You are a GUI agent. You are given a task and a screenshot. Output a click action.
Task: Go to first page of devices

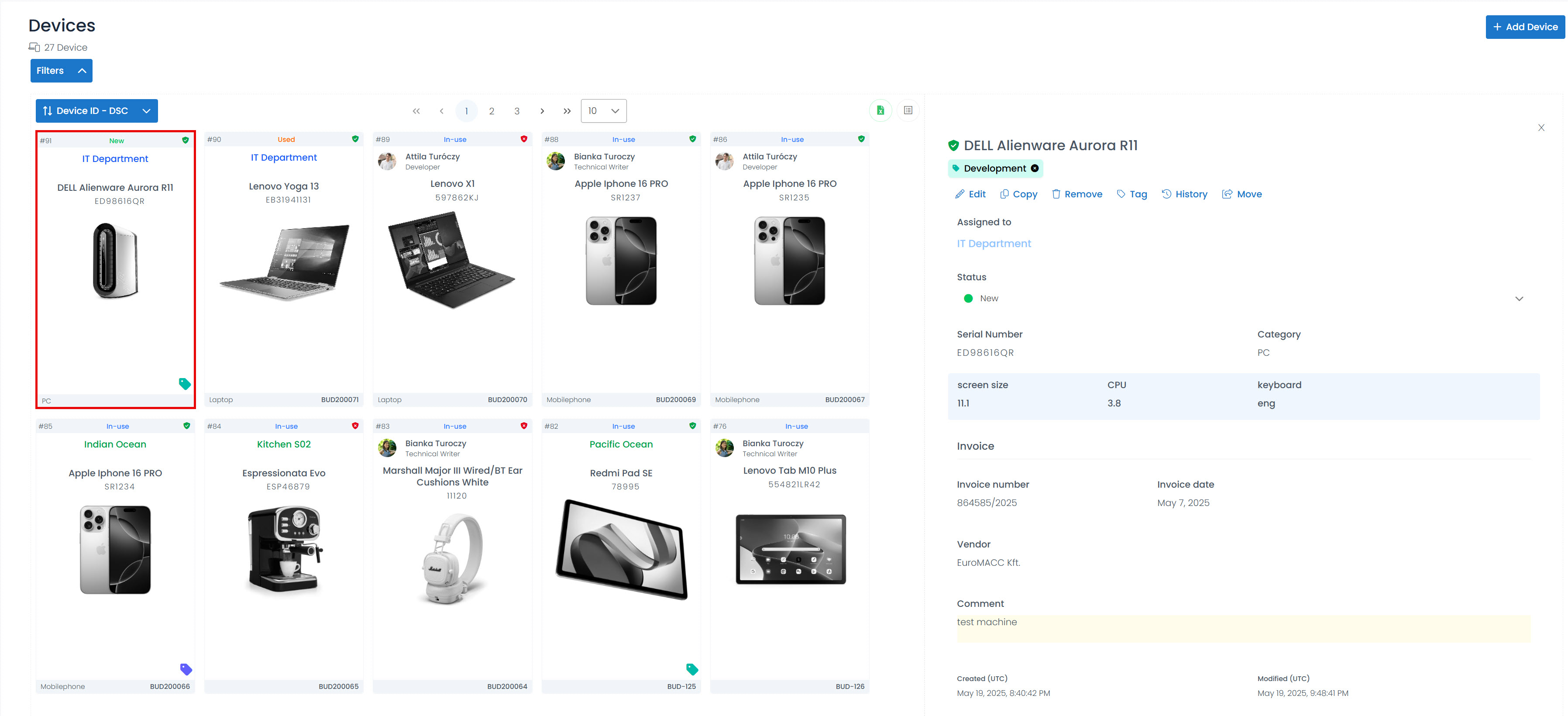coord(416,111)
